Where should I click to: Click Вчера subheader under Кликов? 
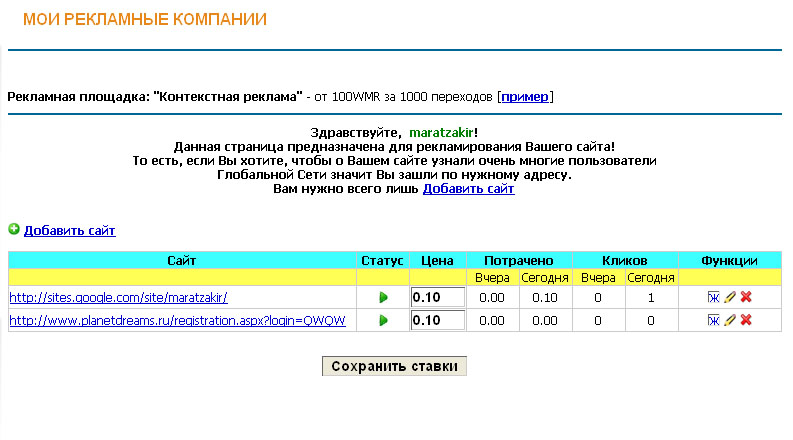[598, 278]
